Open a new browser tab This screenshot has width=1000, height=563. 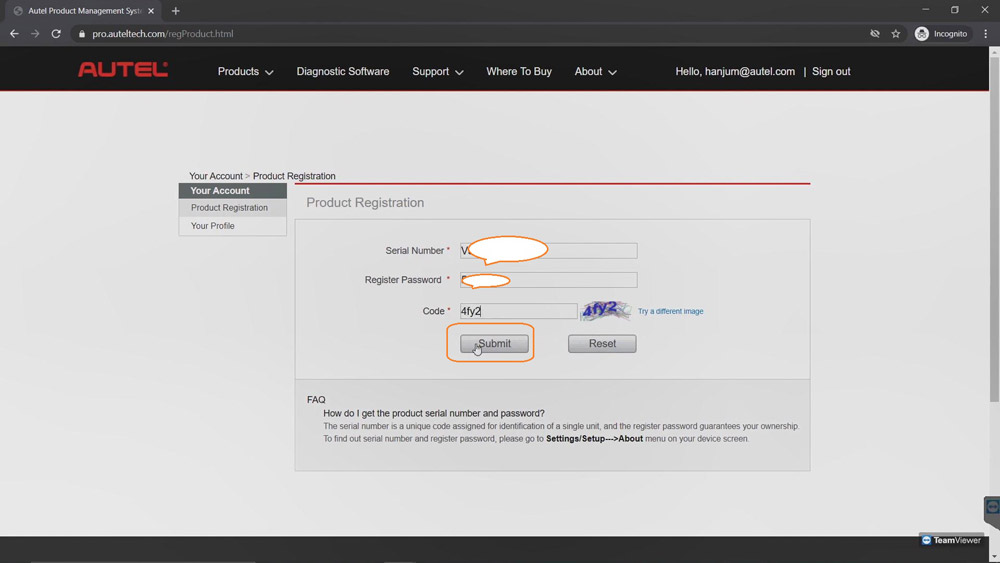pyautogui.click(x=175, y=11)
